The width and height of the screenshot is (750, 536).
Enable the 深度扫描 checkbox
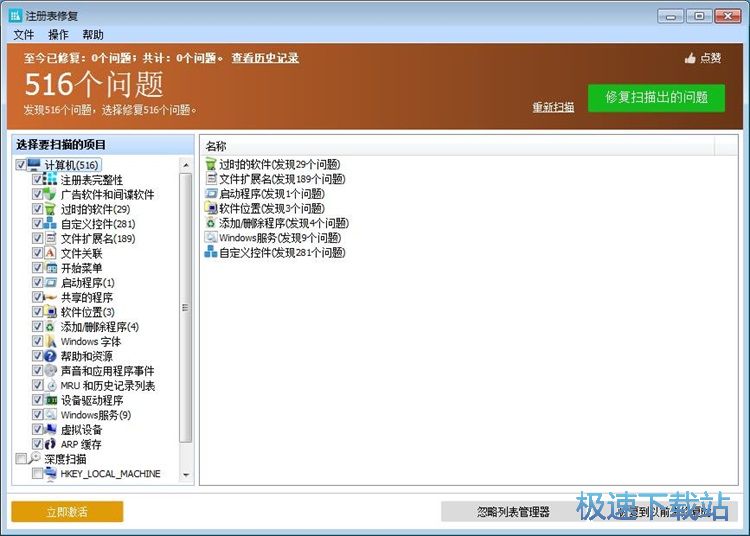tap(21, 459)
